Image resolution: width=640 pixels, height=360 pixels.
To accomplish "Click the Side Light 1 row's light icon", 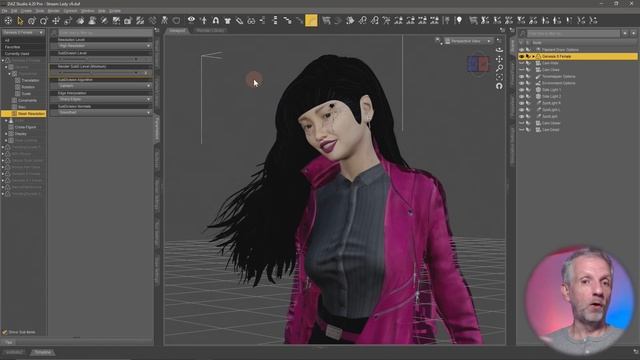I will pos(538,90).
